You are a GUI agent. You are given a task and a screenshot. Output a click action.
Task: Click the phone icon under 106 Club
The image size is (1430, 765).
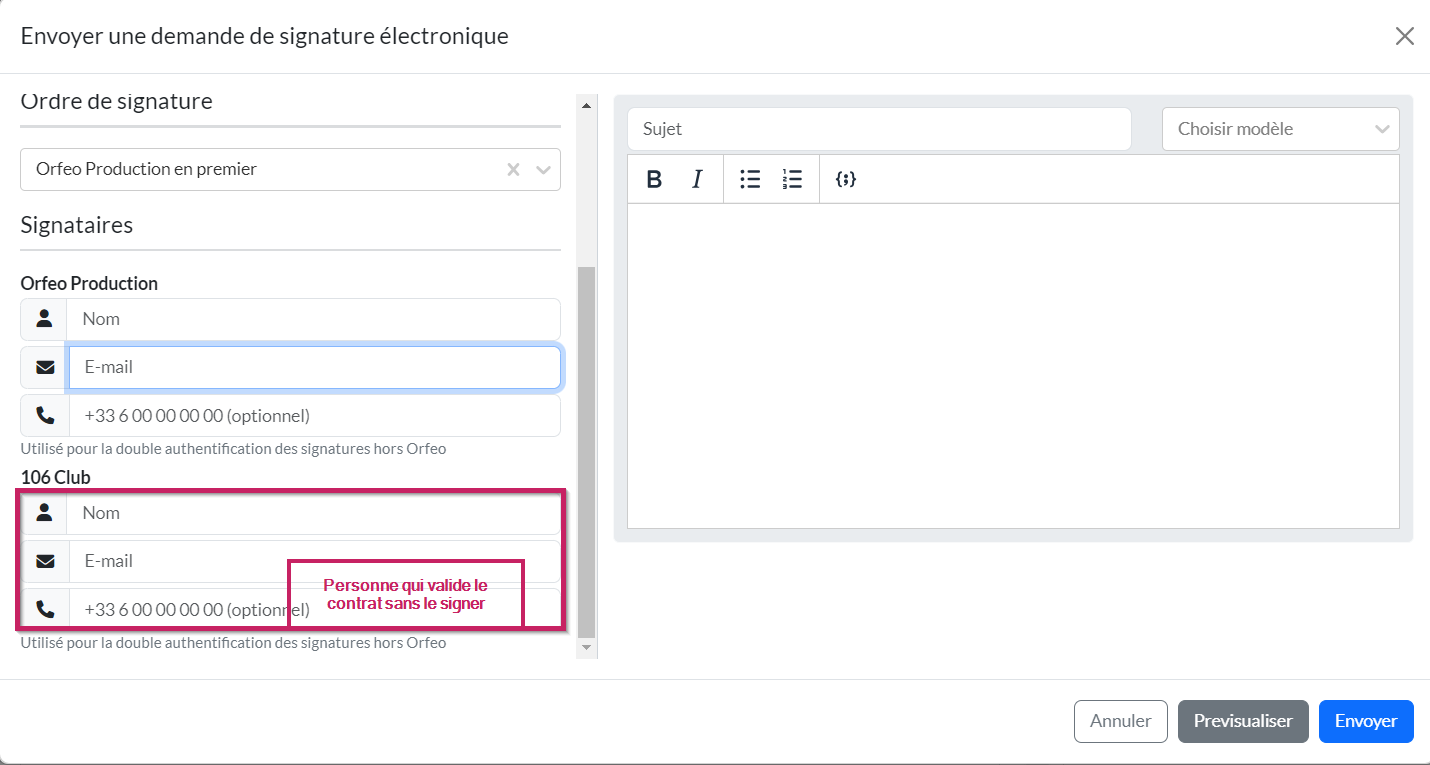coord(45,609)
